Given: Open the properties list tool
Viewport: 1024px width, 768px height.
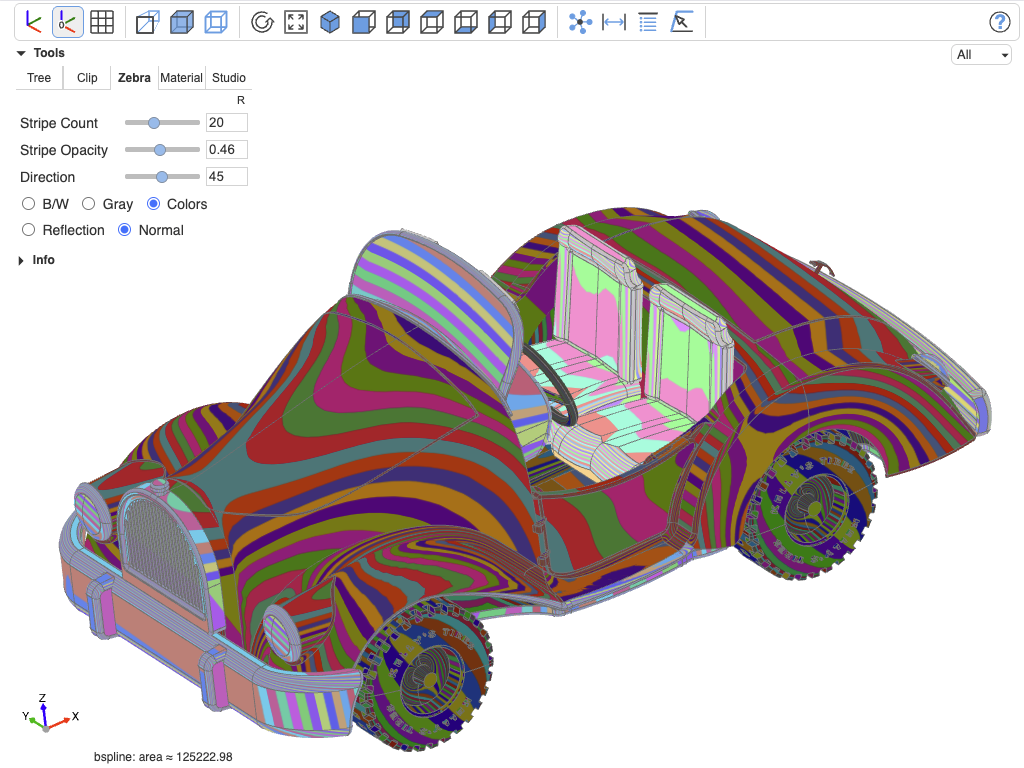Looking at the screenshot, I should pyautogui.click(x=648, y=22).
